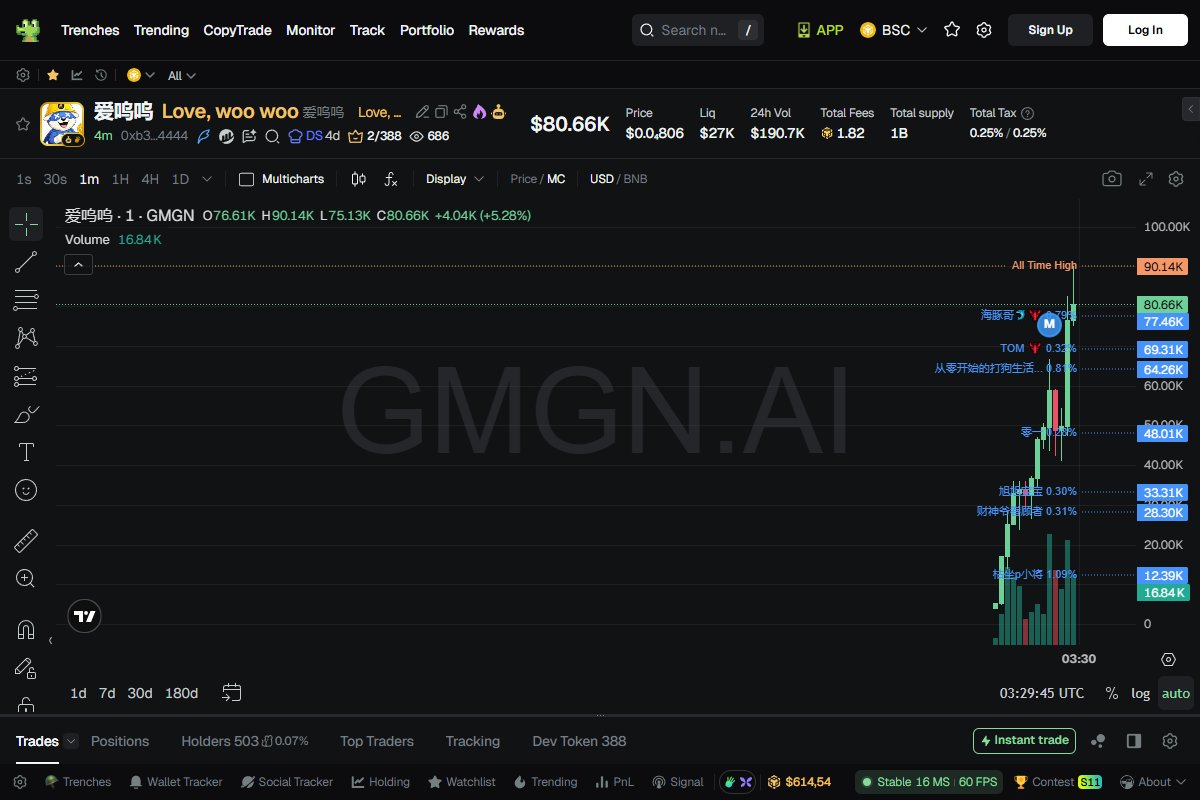
Task: Select the 1H timeframe
Action: click(x=120, y=179)
